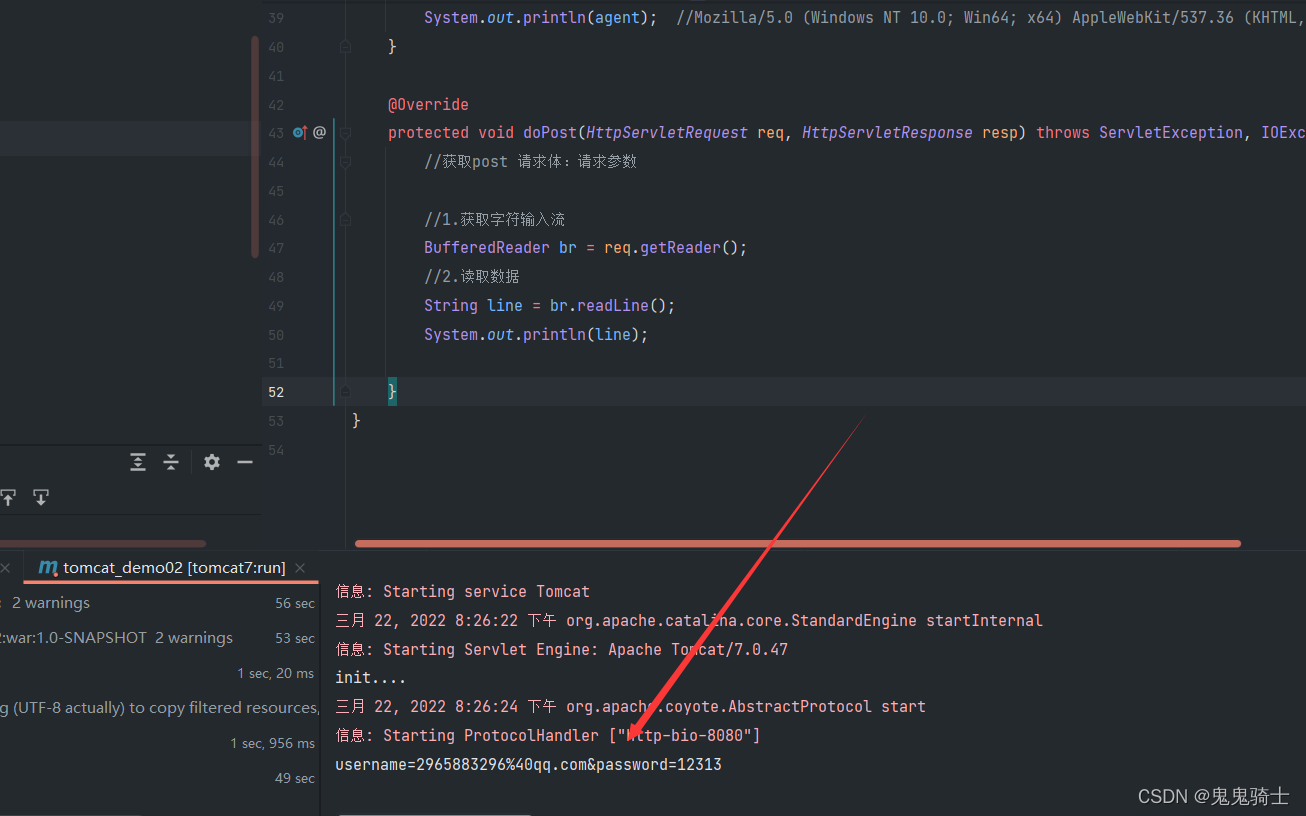Click System.out.println(line) statement
Image resolution: width=1306 pixels, height=816 pixels.
(536, 335)
